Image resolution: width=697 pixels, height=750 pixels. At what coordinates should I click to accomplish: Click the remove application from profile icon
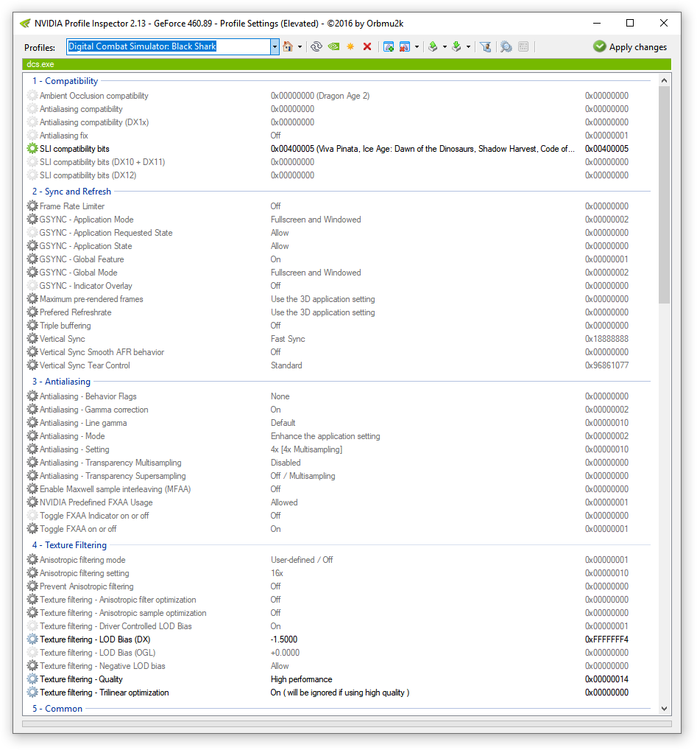coord(405,46)
